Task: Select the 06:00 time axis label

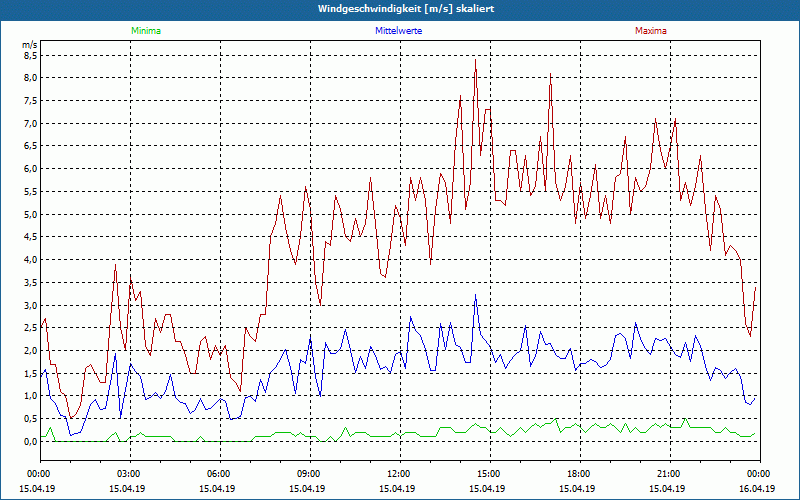Action: [x=219, y=474]
